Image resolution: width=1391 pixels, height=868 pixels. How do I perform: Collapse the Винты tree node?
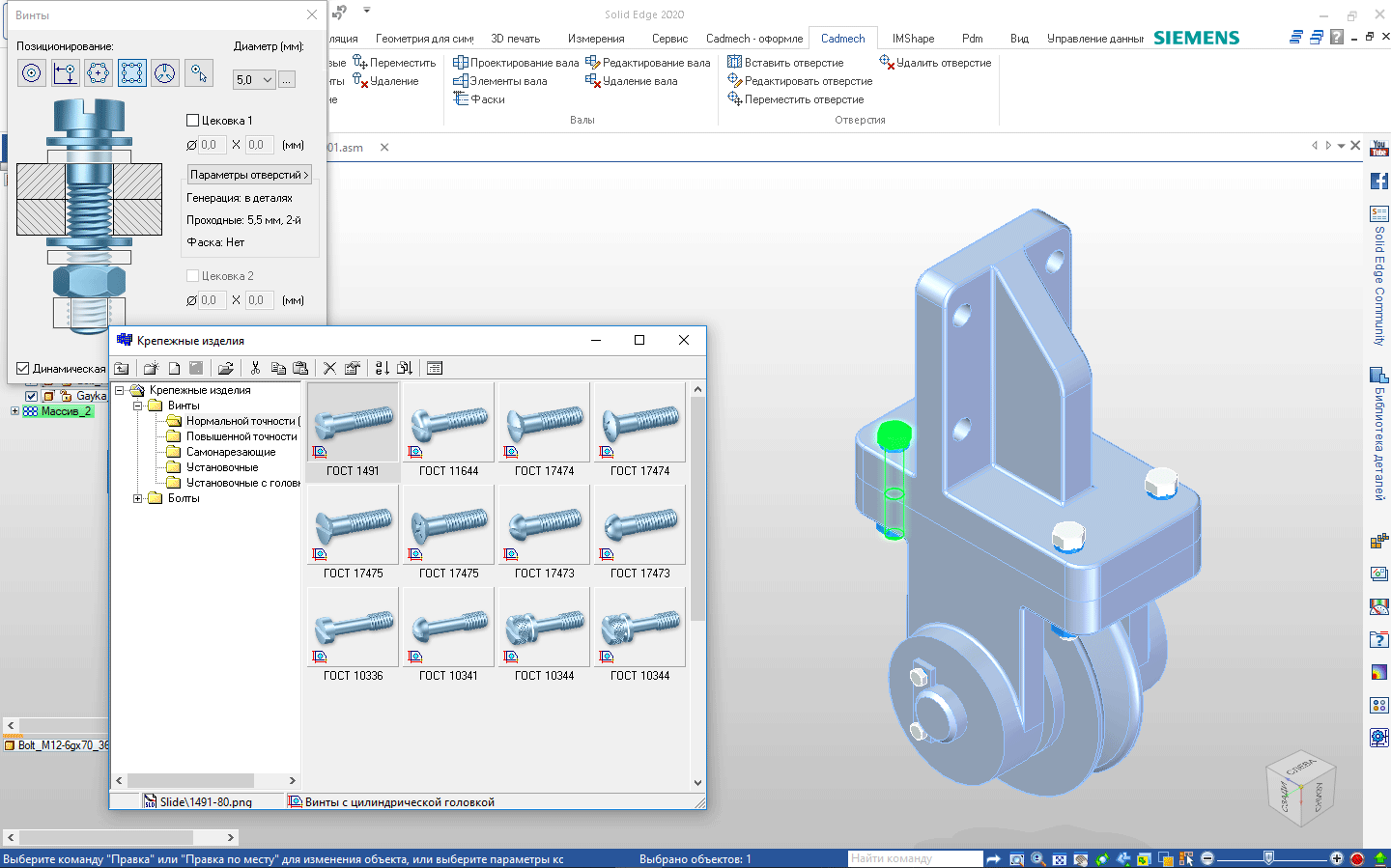[138, 406]
